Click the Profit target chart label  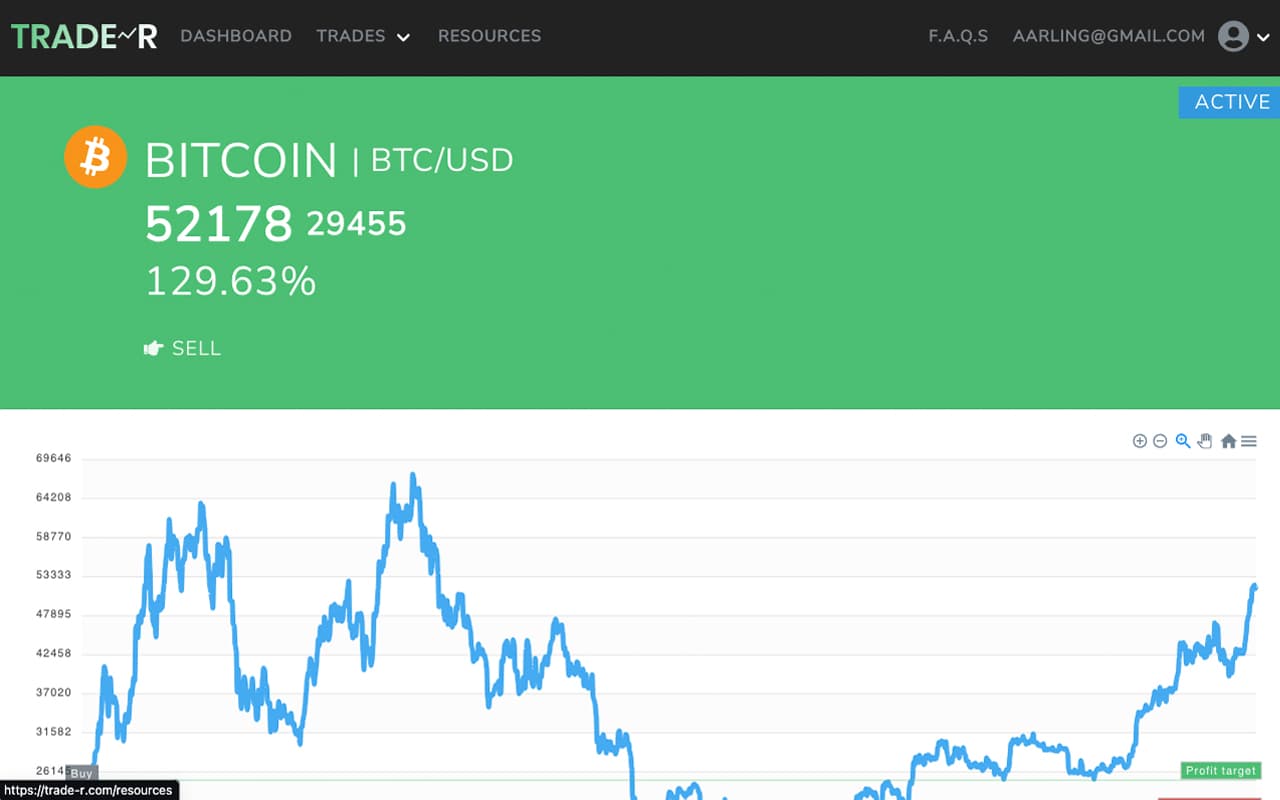[x=1220, y=771]
